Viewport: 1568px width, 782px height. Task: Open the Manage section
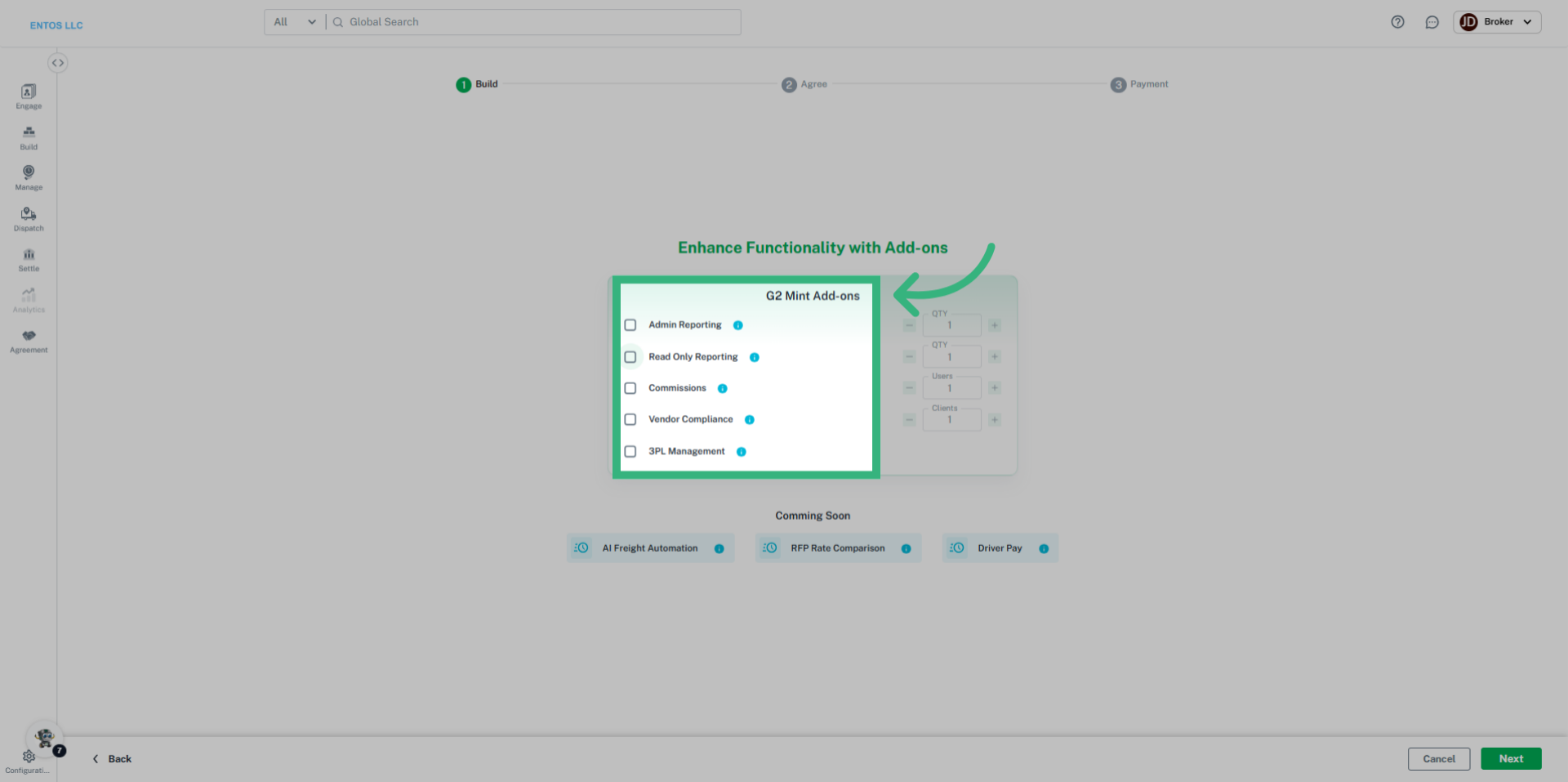coord(28,177)
